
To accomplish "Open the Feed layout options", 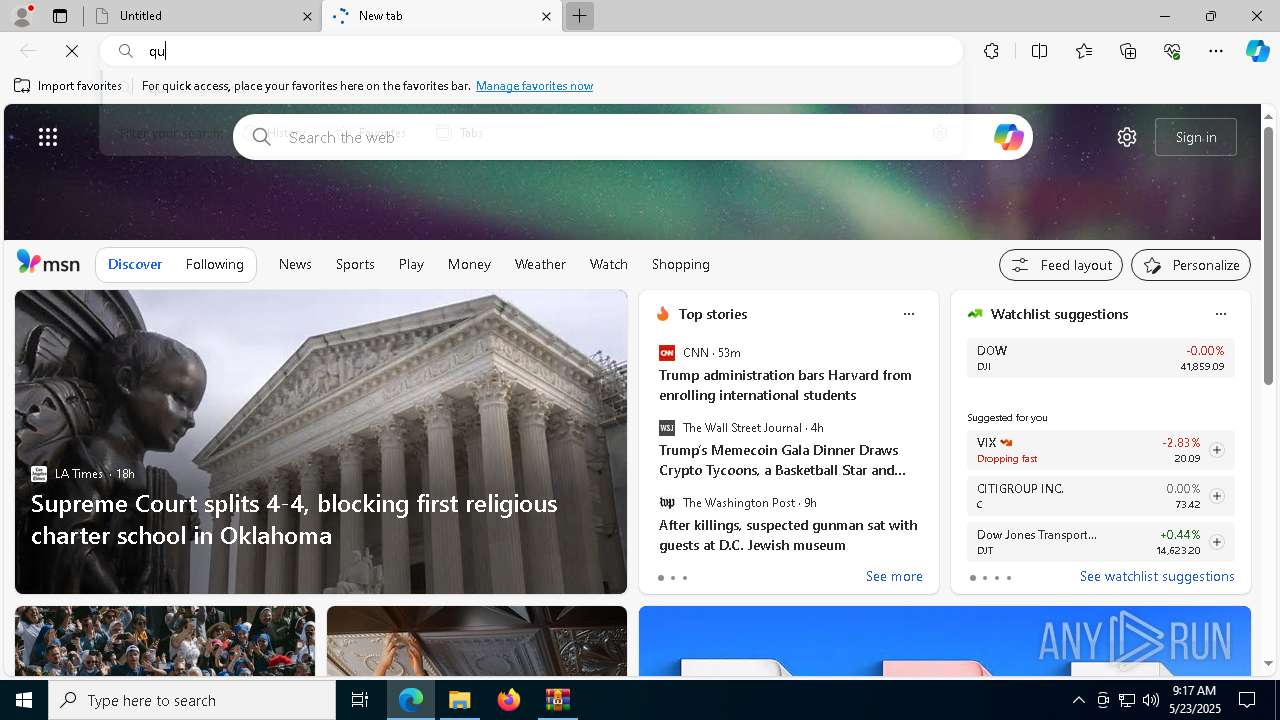I will click(1061, 265).
